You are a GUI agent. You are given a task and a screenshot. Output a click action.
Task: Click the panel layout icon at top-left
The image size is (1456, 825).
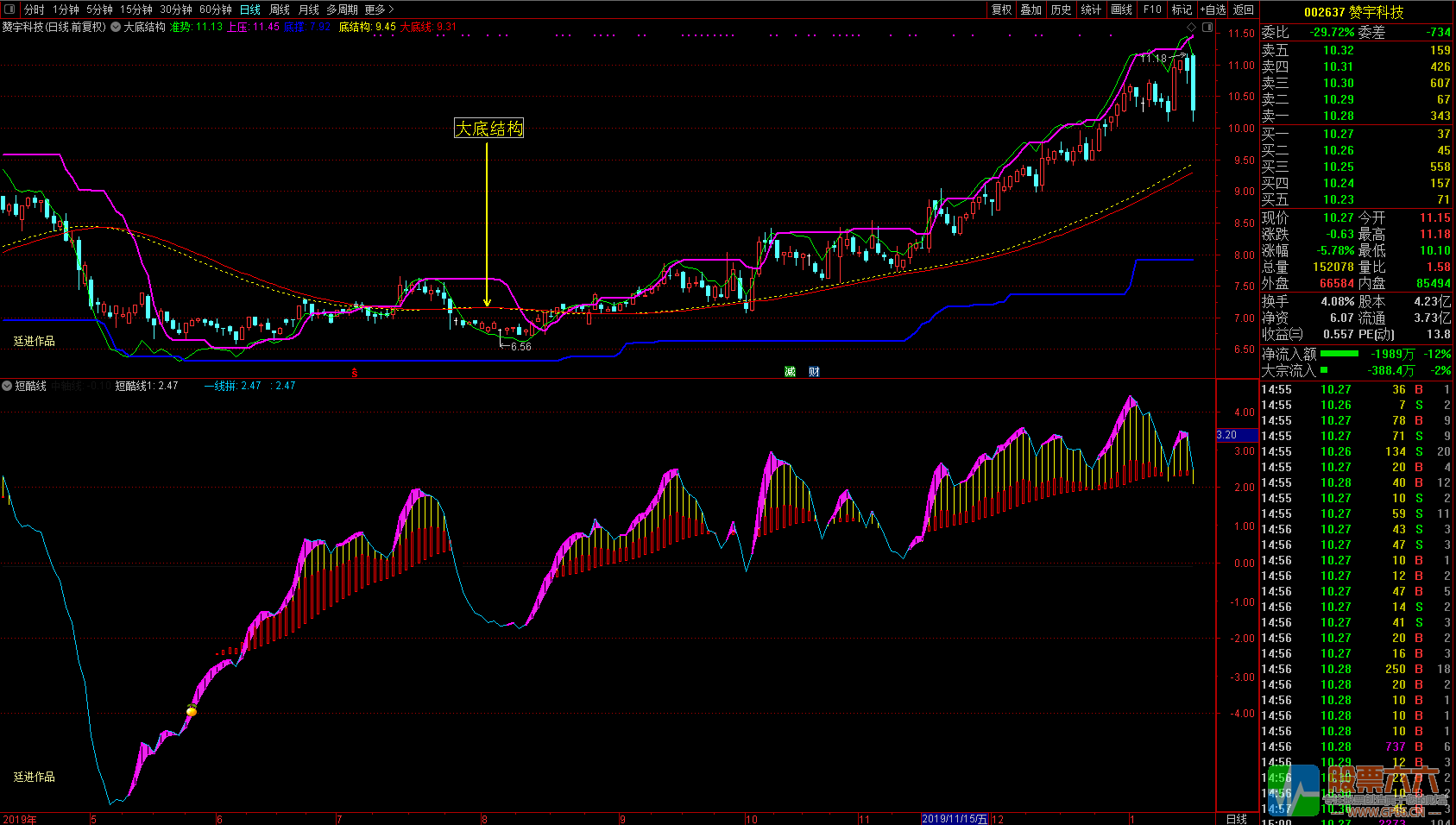10,9
